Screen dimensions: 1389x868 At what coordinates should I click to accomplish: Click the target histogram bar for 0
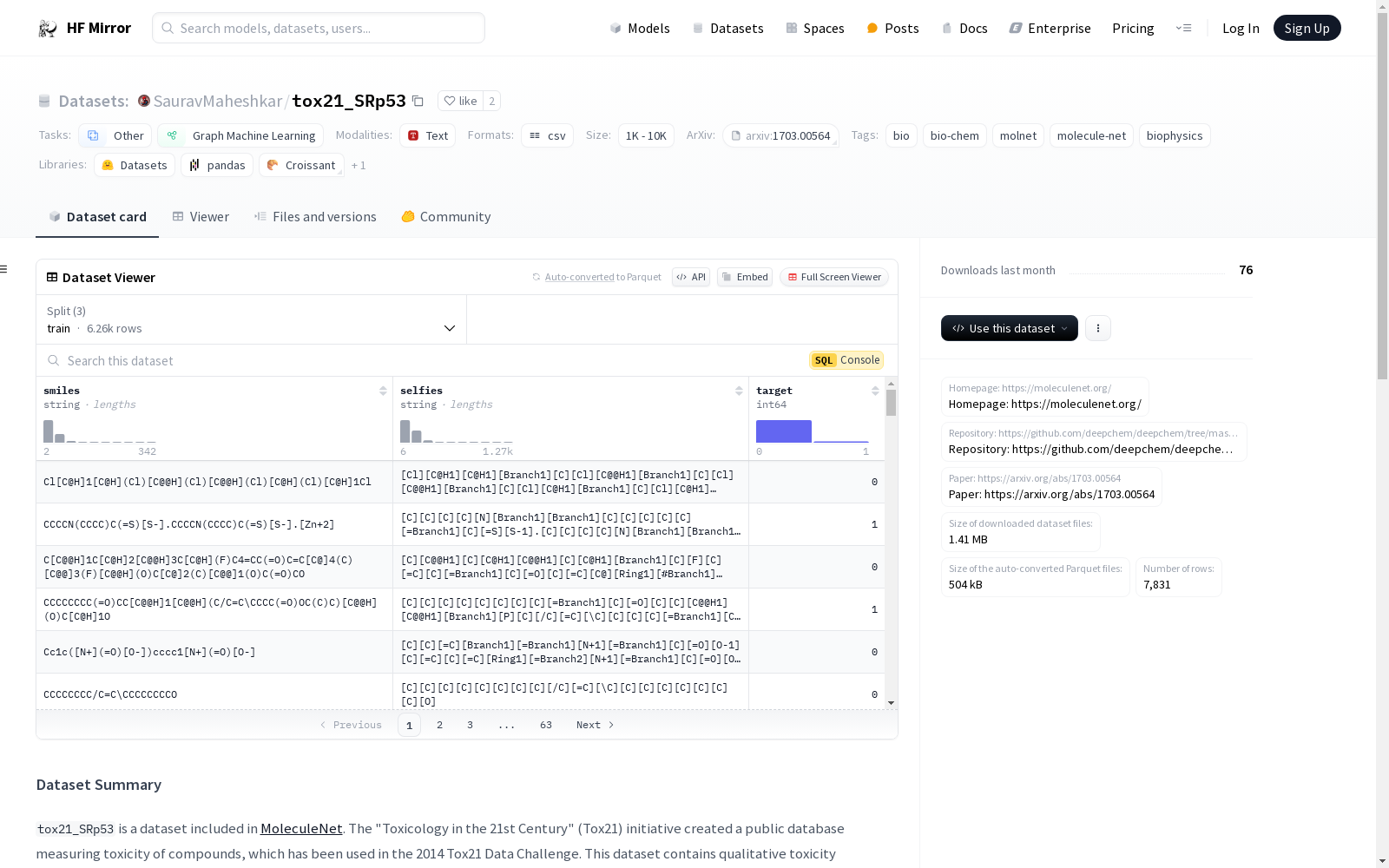click(784, 431)
